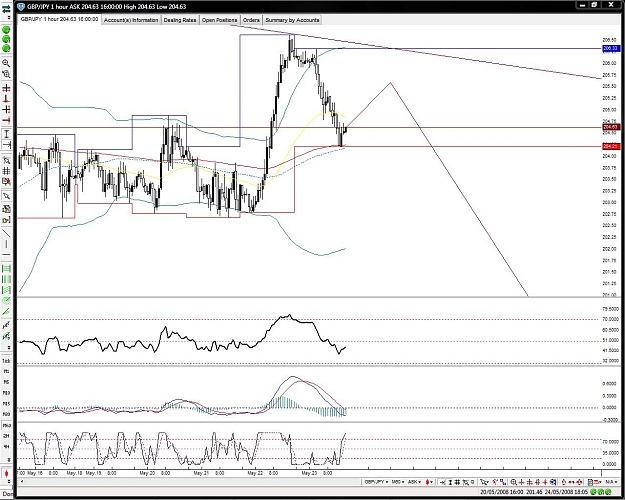Switch to the 2H timeframe
The height and width of the screenshot is (500, 625).
pyautogui.click(x=6, y=436)
